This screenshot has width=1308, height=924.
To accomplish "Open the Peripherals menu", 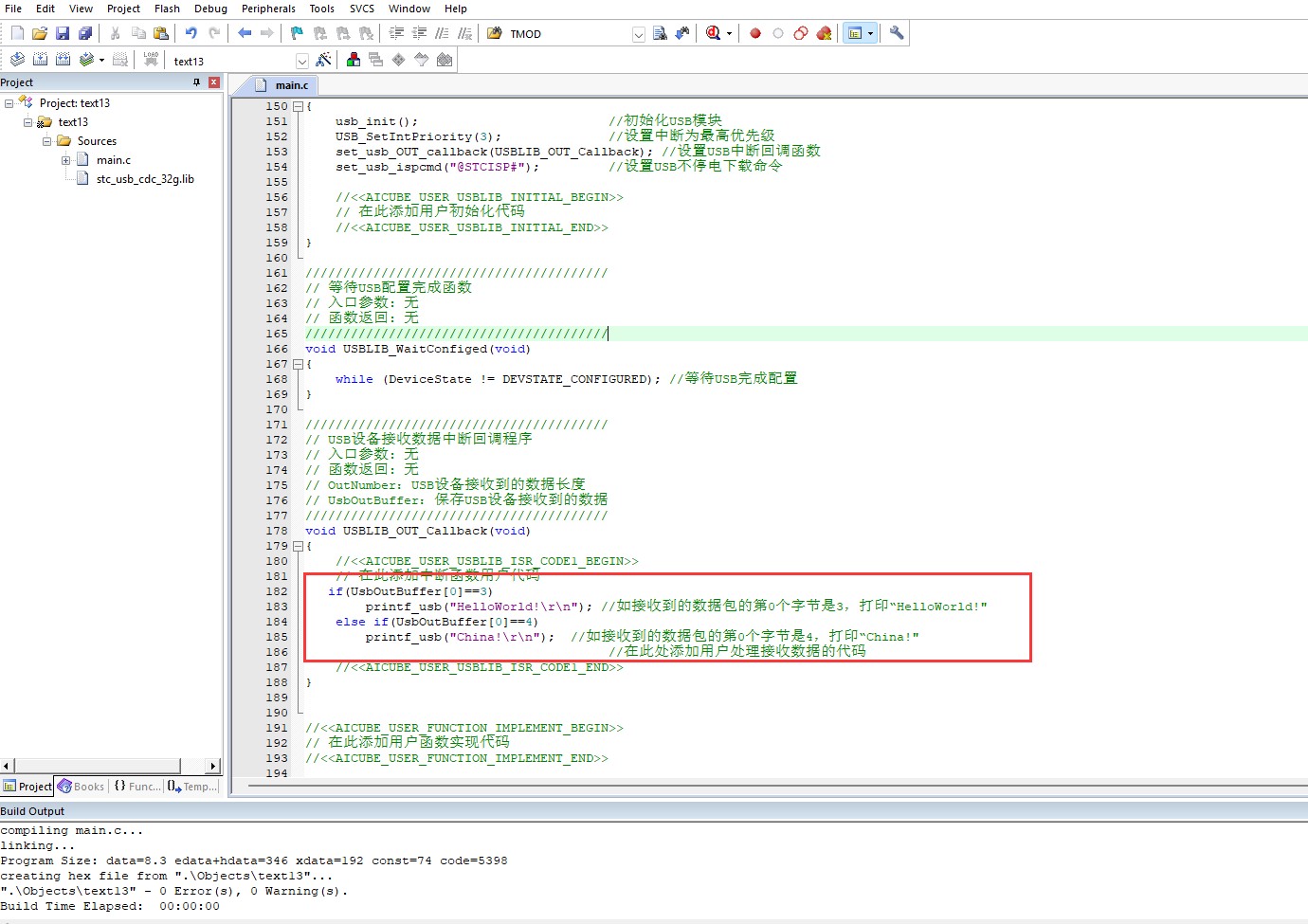I will 268,9.
